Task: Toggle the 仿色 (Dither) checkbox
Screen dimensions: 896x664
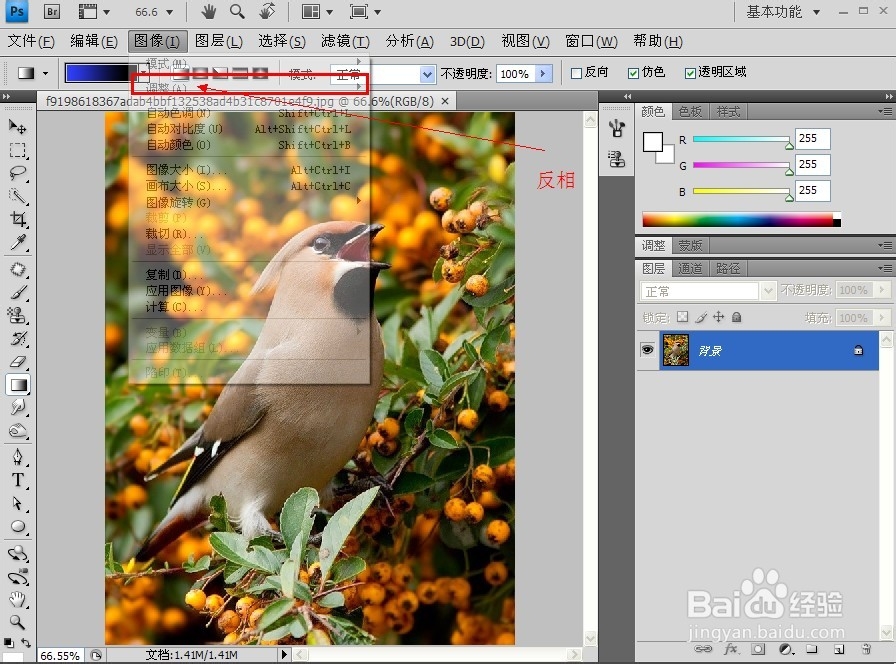Action: click(633, 73)
